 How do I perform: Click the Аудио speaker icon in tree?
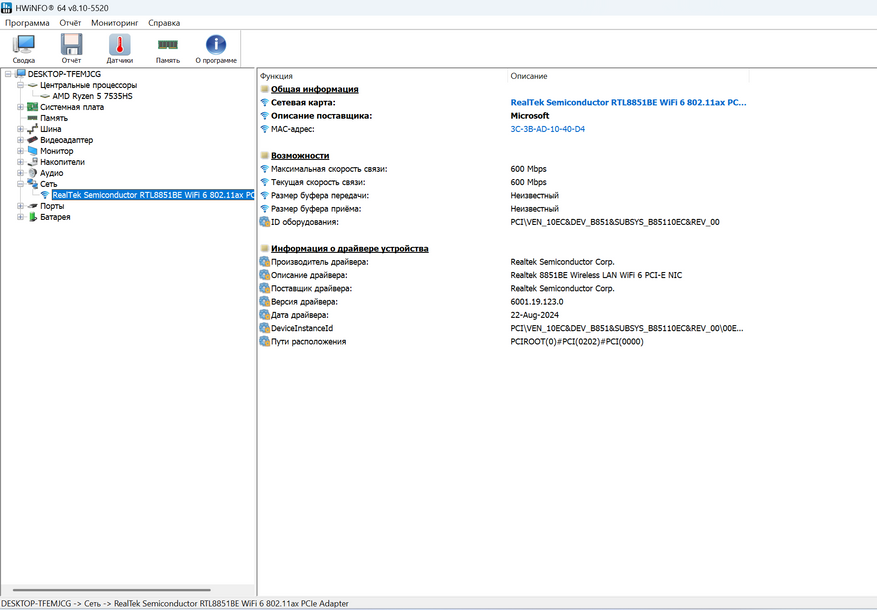click(32, 173)
